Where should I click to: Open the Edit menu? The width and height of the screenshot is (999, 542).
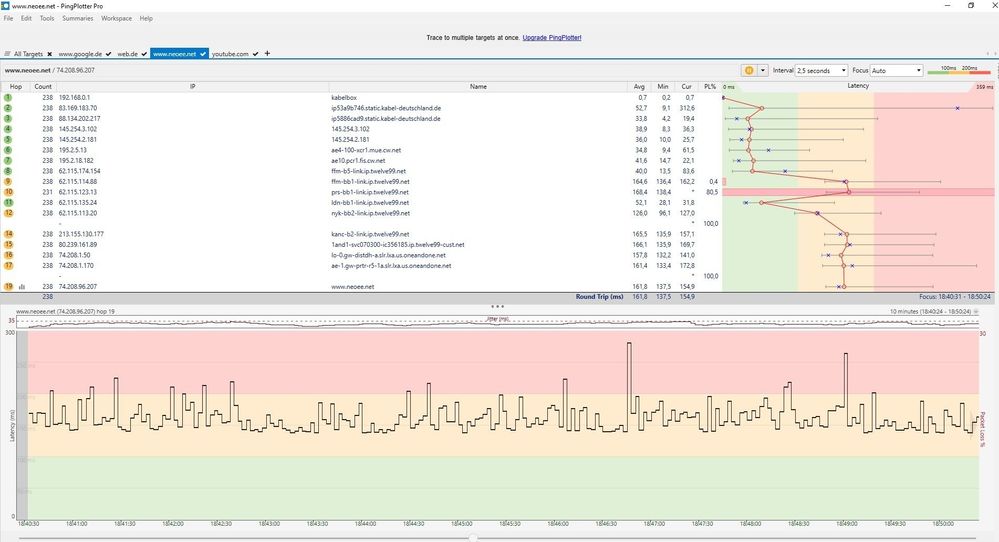click(26, 18)
